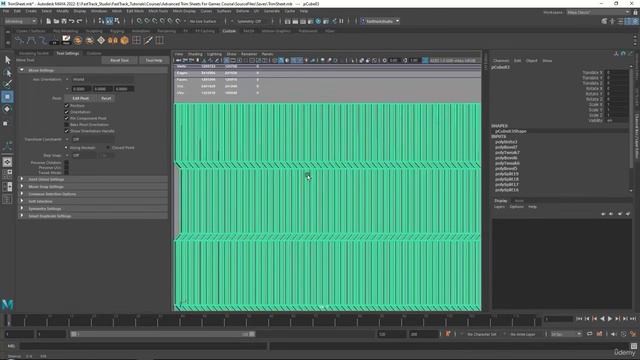Click the Tool Help button
Image resolution: width=640 pixels, height=360 pixels.
(154, 60)
